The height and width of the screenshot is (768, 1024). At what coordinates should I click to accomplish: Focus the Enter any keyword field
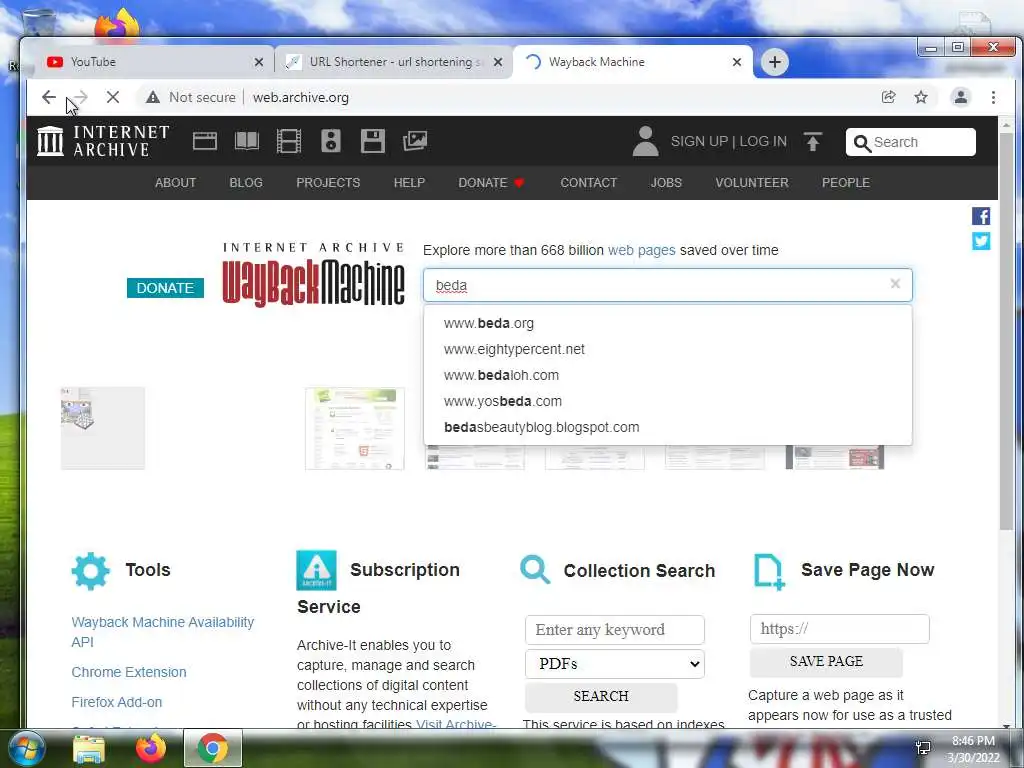coord(615,630)
